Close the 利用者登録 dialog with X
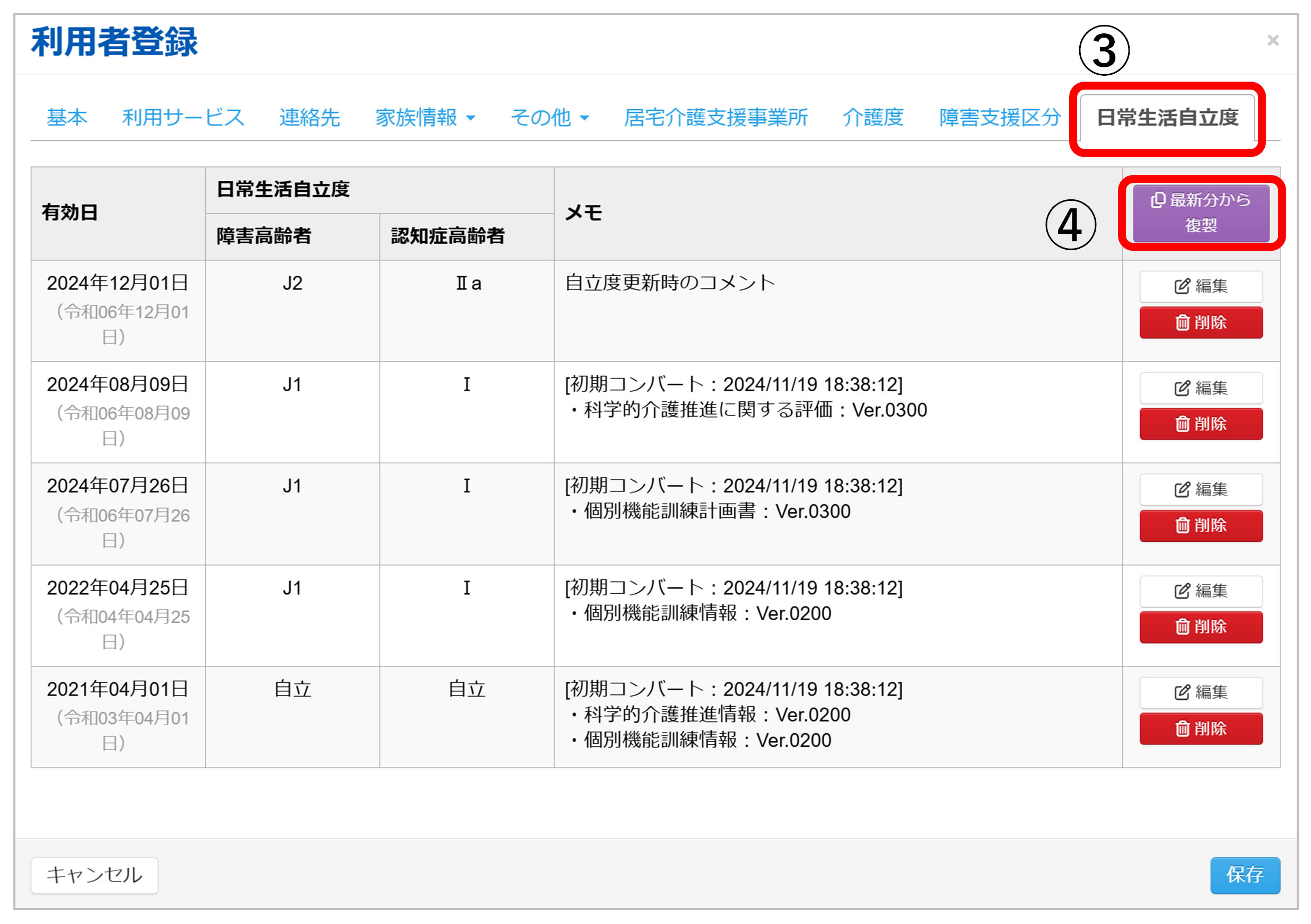Screen dimensions: 1311x924 (1272, 40)
